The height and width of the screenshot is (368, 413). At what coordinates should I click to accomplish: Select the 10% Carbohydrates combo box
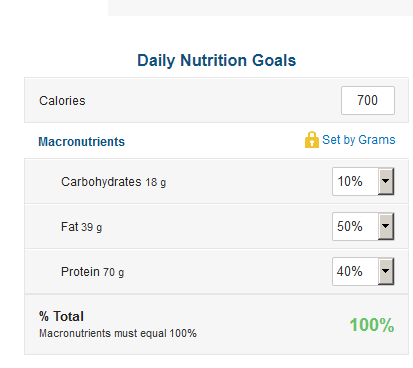(x=363, y=181)
